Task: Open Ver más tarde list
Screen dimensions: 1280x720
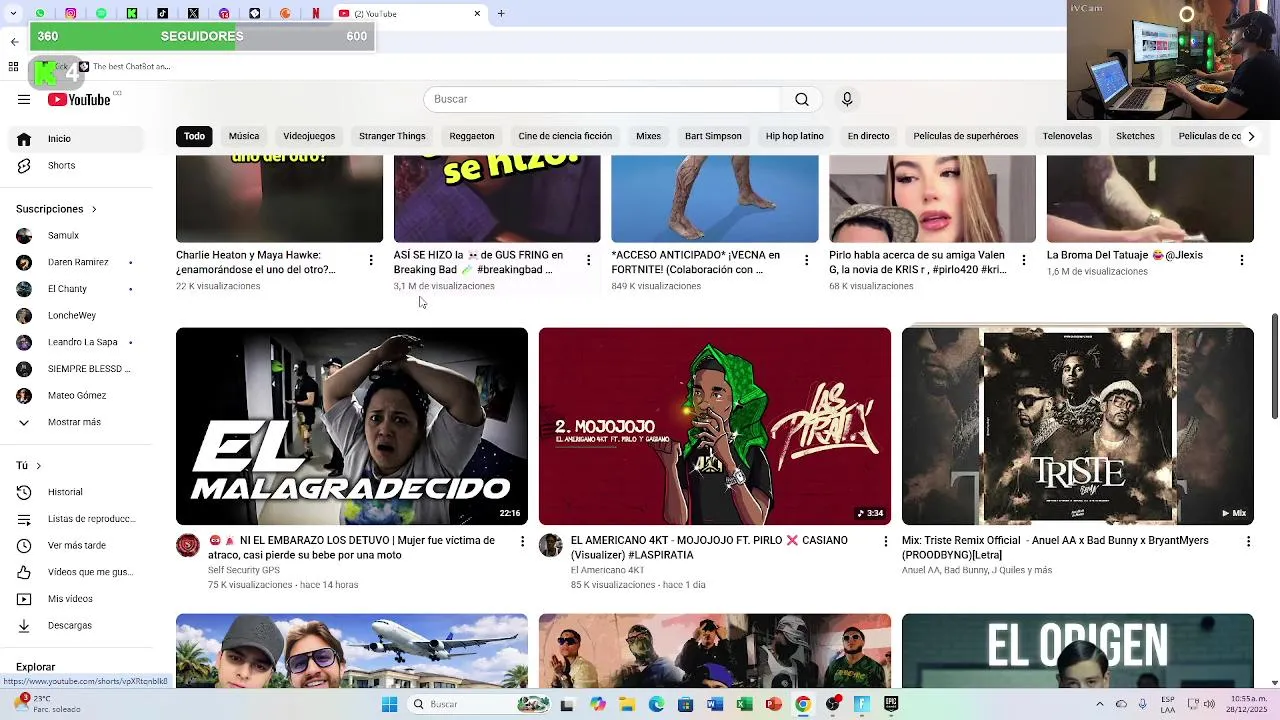Action: 74,545
